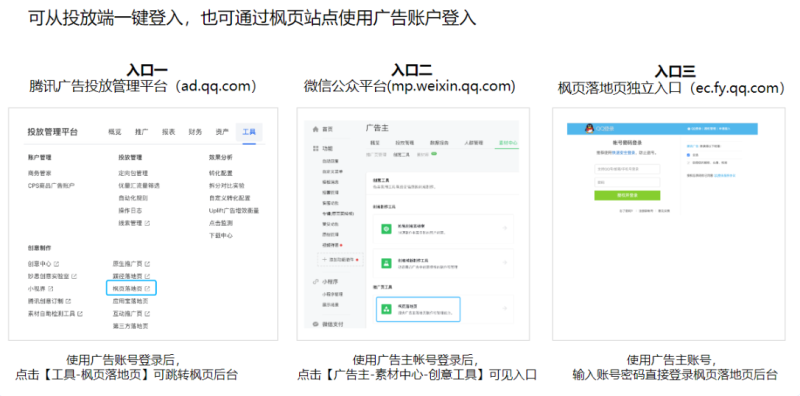Click 小程序 link icon in WeChat sidebar
Viewport: 800px width, 396px height.
(315, 282)
